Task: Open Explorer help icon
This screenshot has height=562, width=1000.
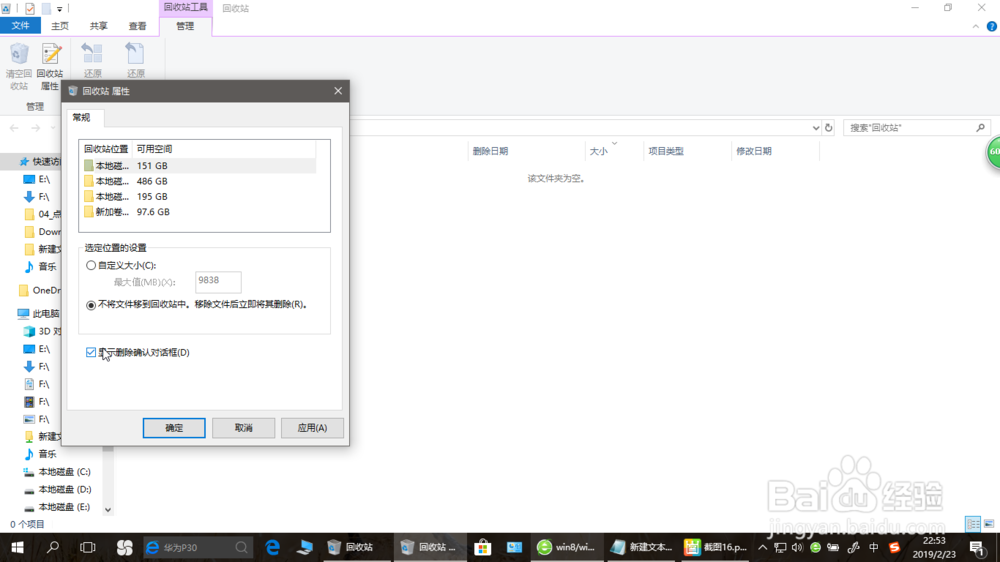Action: coord(992,26)
